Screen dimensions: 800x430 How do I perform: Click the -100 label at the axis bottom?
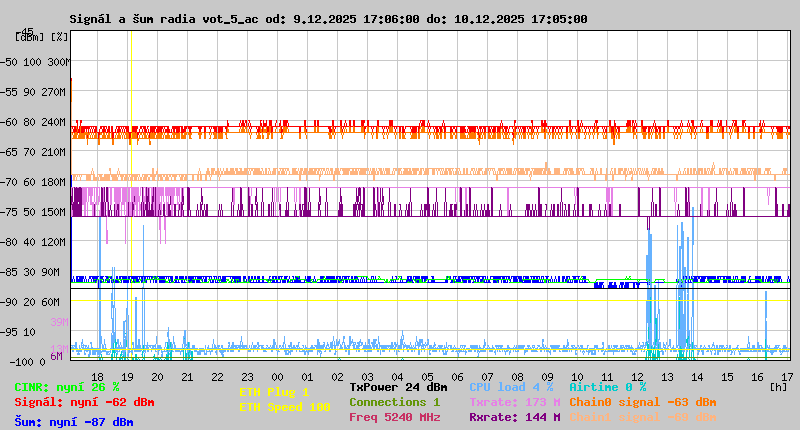tap(18, 361)
